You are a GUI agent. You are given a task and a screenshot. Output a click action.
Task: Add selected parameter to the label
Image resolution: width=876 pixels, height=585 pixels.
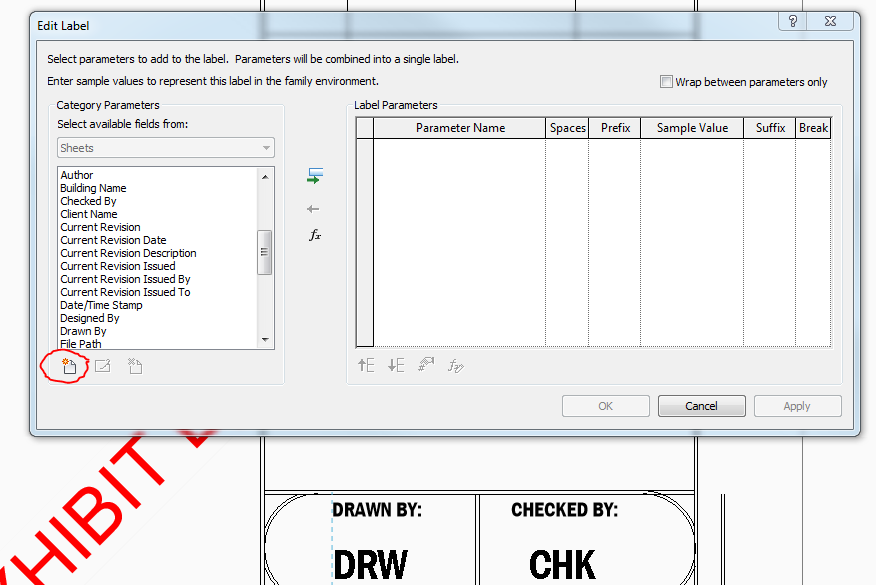click(x=314, y=175)
